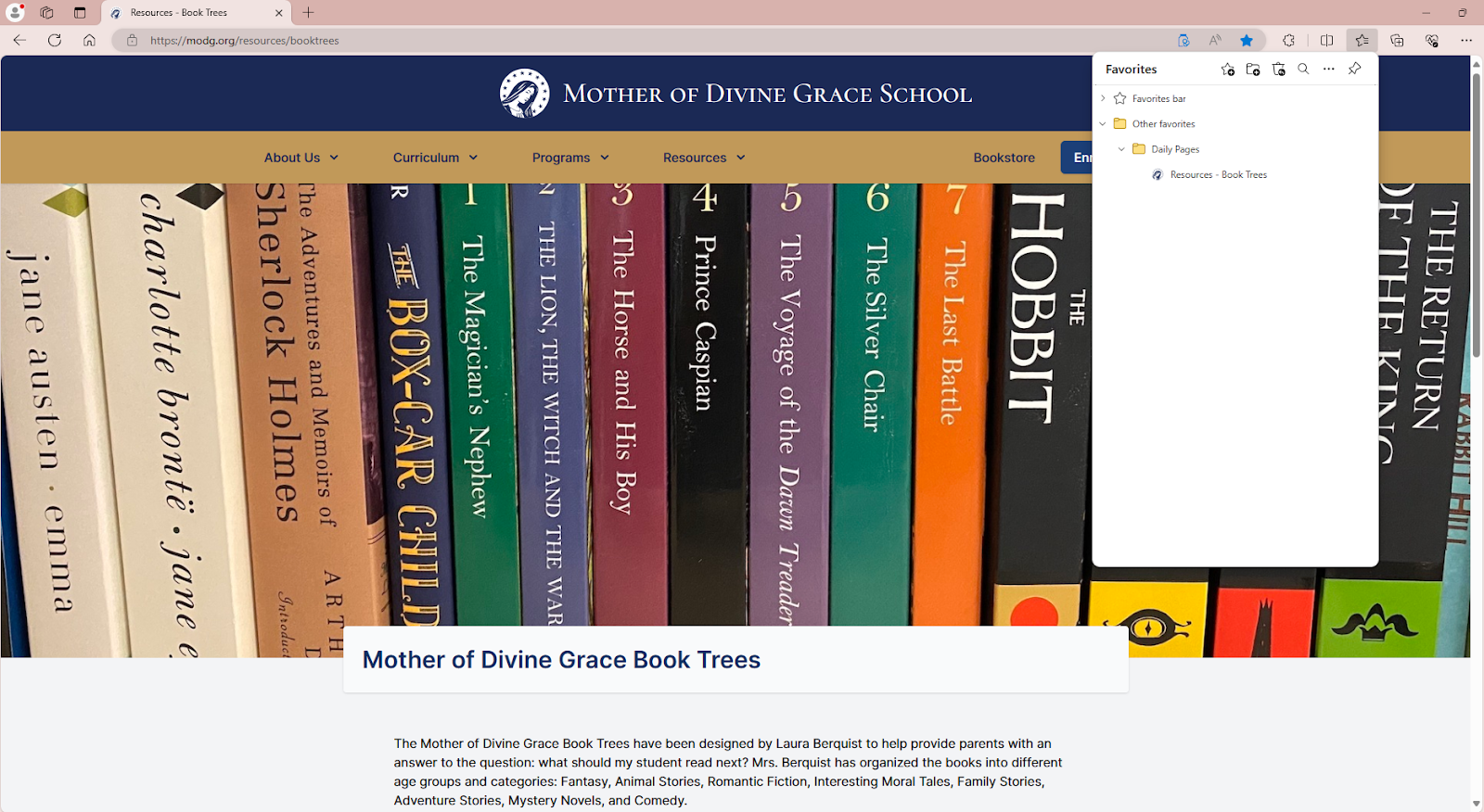
Task: Start Read Aloud for this page
Action: (1215, 41)
